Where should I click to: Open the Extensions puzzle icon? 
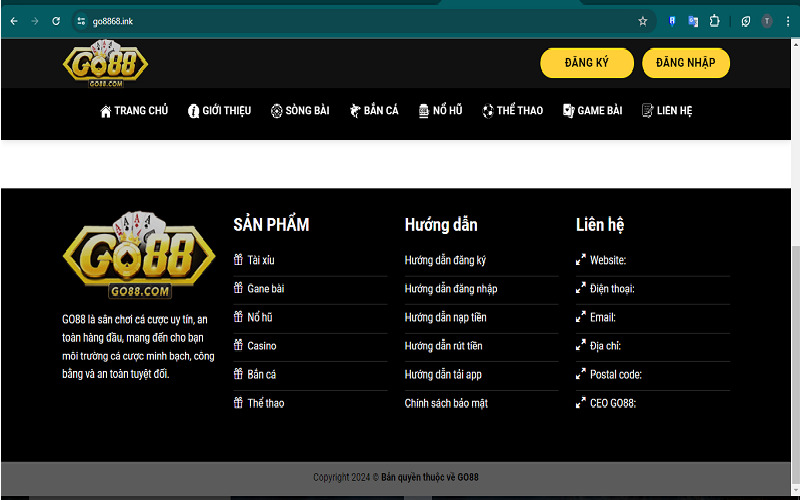pos(714,21)
